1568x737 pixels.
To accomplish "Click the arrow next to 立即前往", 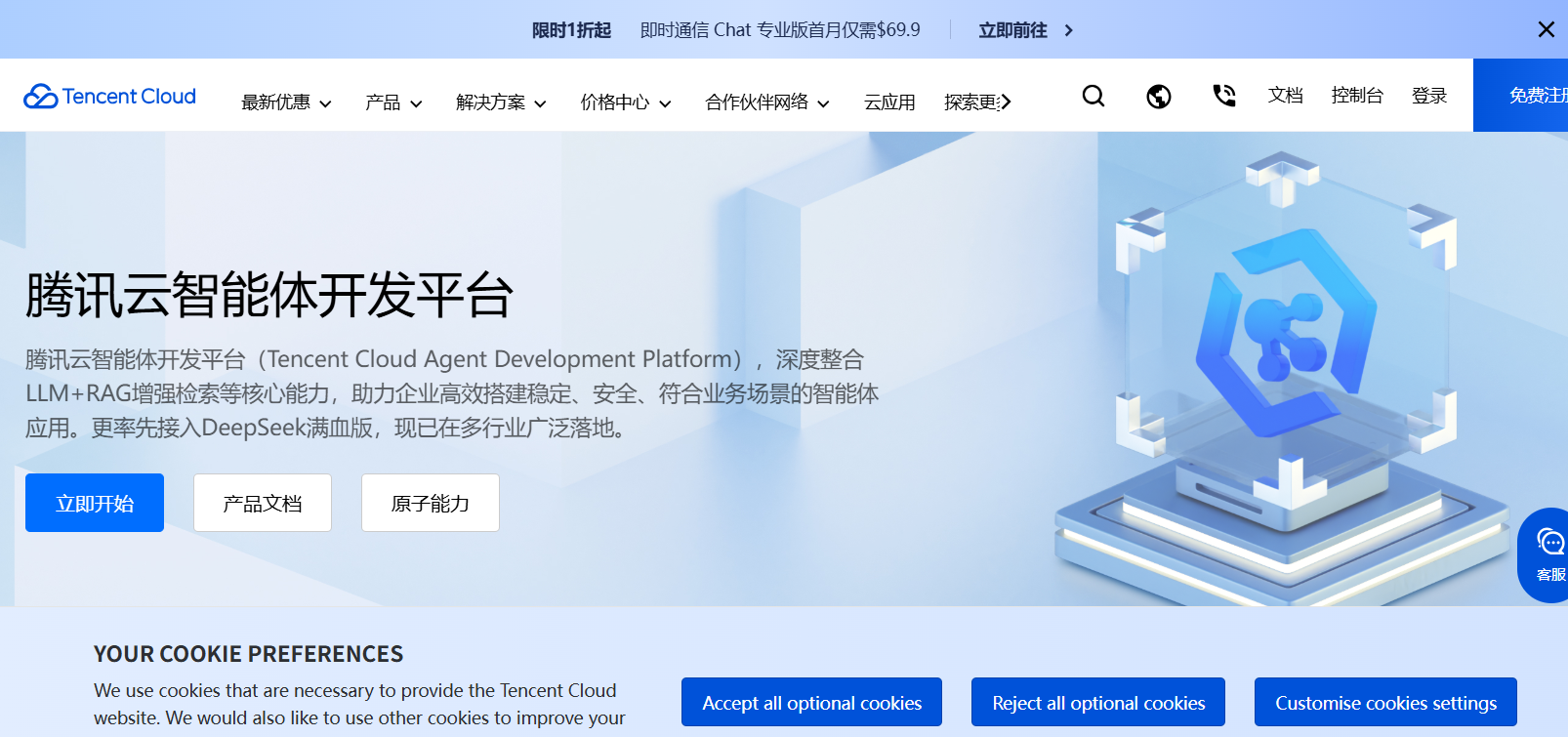I will [1068, 30].
